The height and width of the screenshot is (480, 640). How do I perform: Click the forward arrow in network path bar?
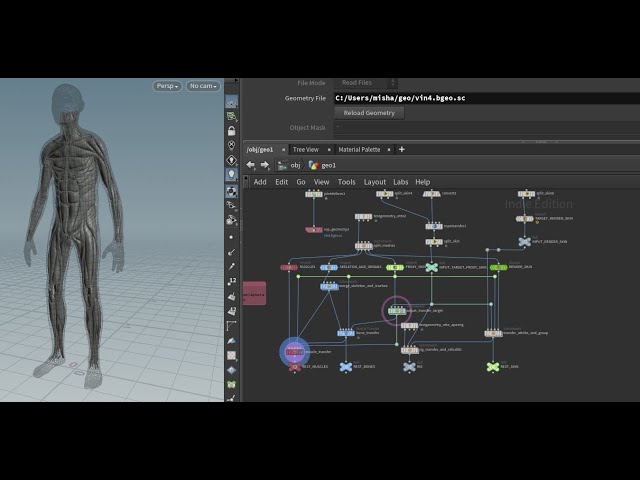point(265,165)
